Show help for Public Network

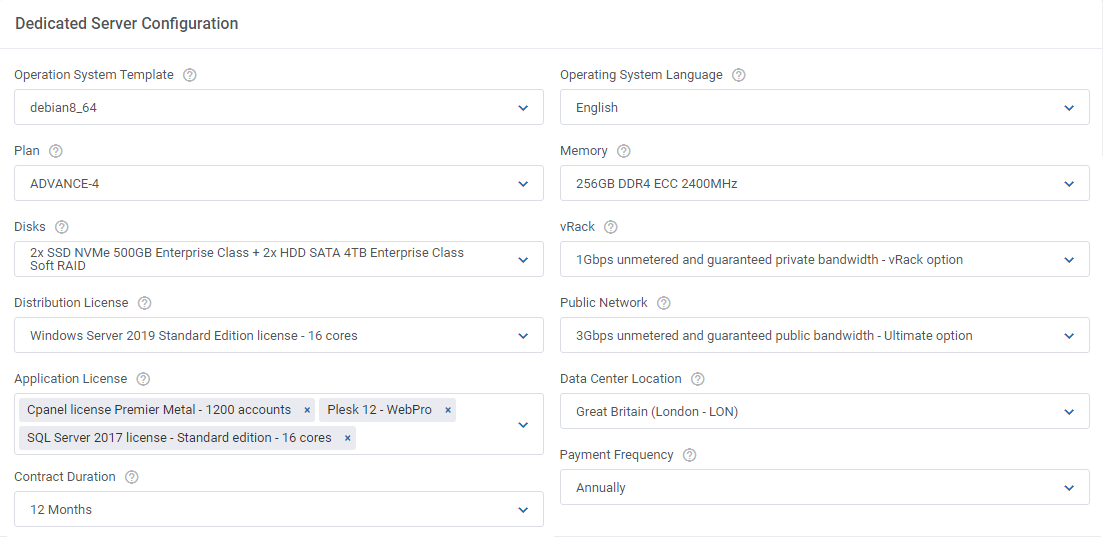point(664,303)
